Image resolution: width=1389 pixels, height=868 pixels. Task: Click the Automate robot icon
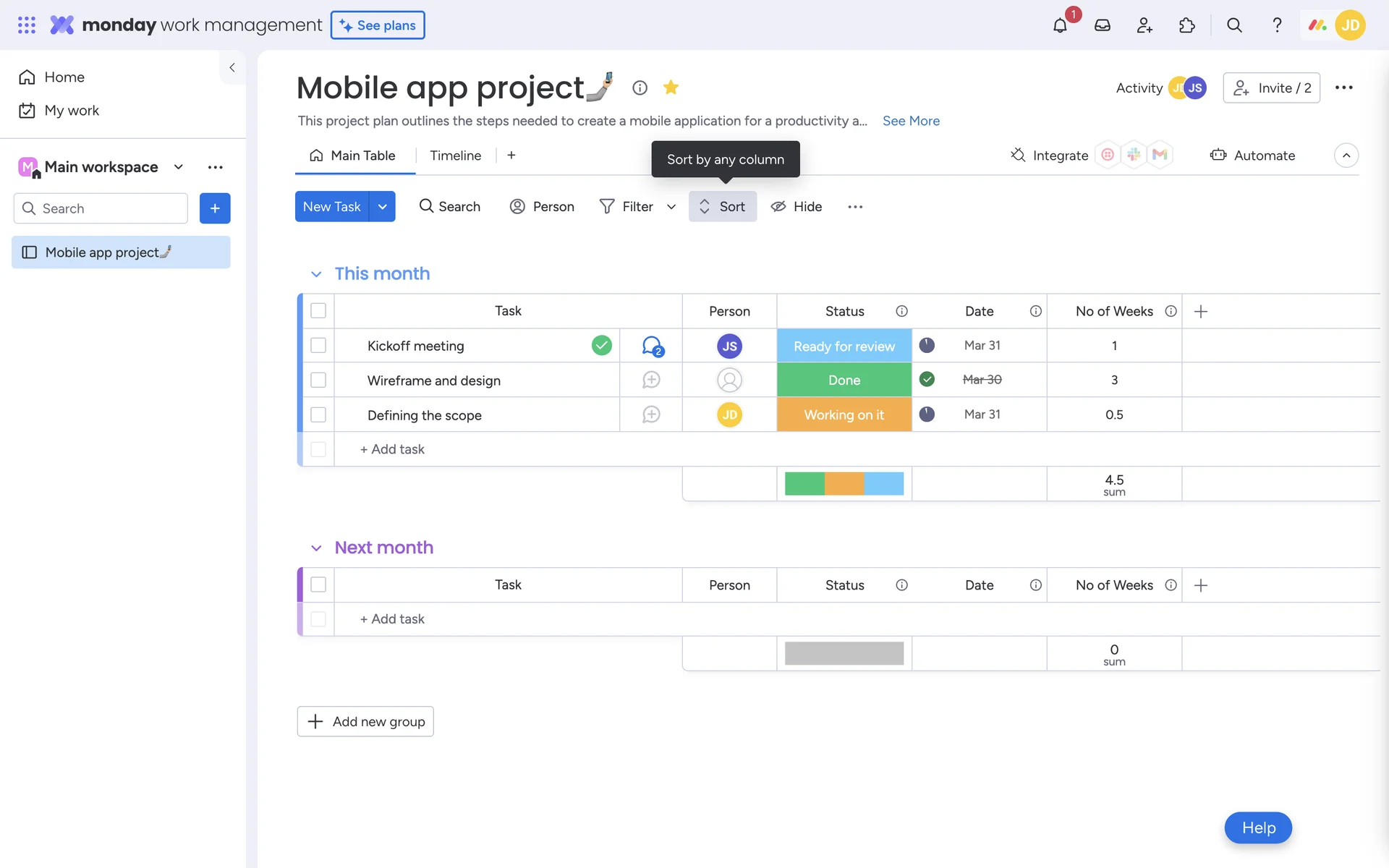pos(1218,155)
